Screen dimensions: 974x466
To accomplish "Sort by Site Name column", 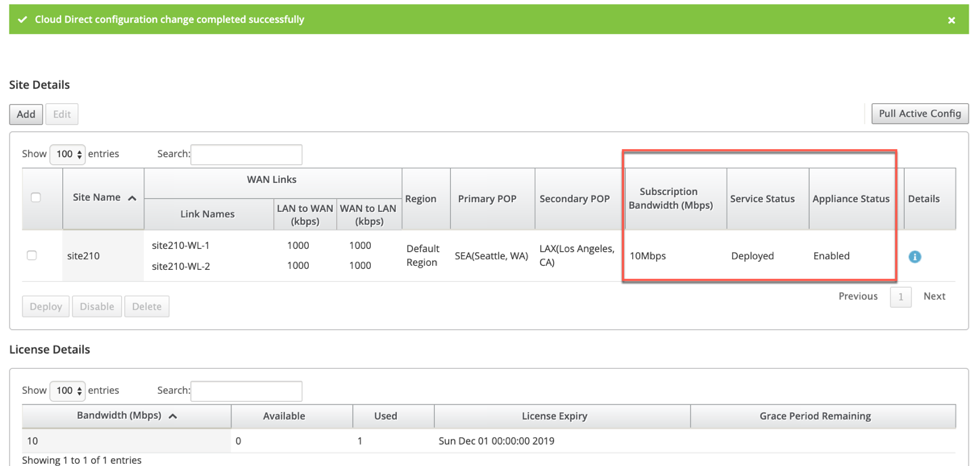I will pos(103,198).
